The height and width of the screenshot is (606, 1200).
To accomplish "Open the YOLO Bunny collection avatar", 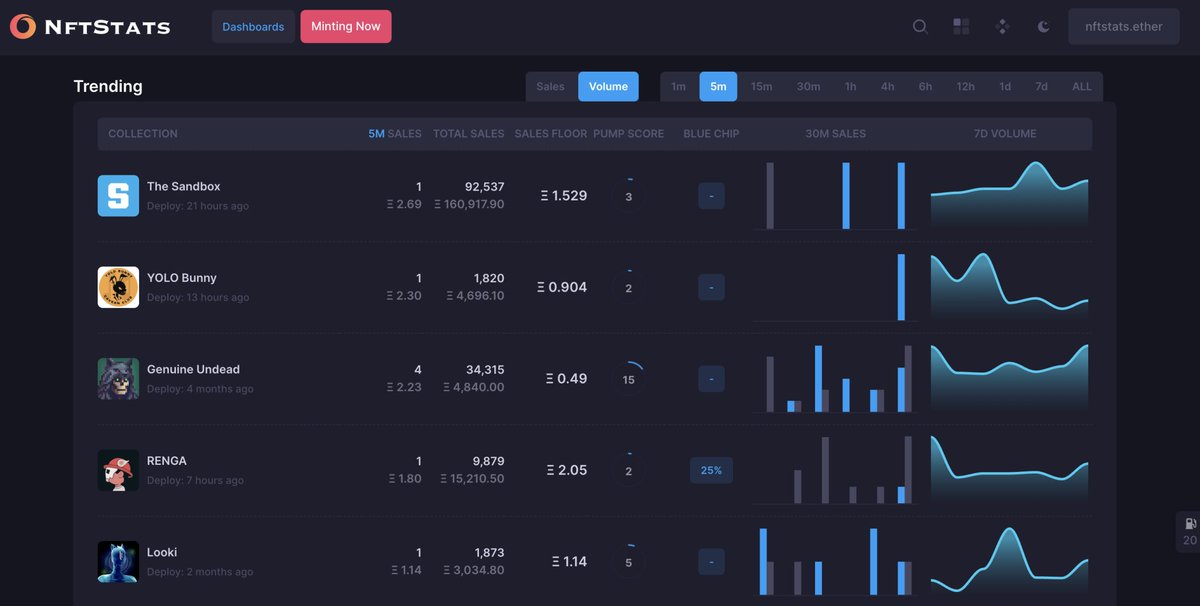I will click(x=118, y=287).
